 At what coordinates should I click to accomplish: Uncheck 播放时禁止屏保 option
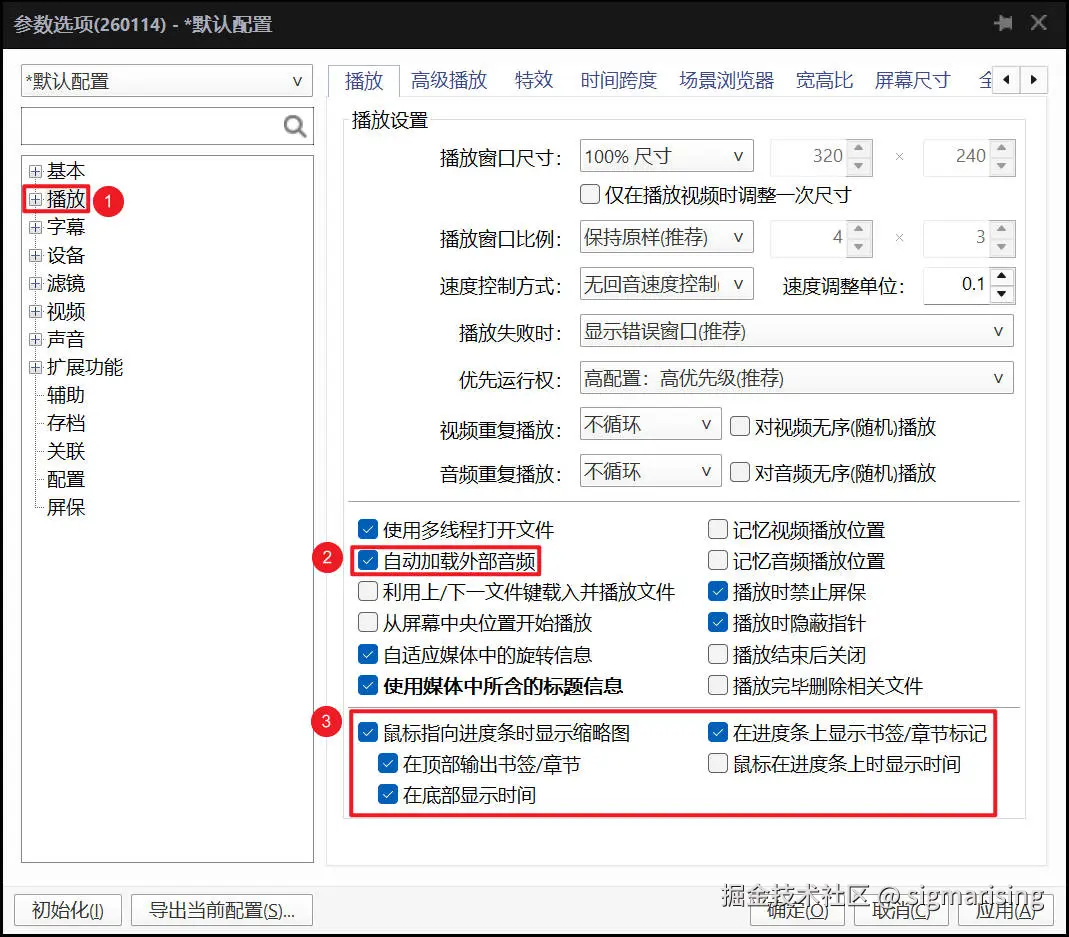coord(717,592)
